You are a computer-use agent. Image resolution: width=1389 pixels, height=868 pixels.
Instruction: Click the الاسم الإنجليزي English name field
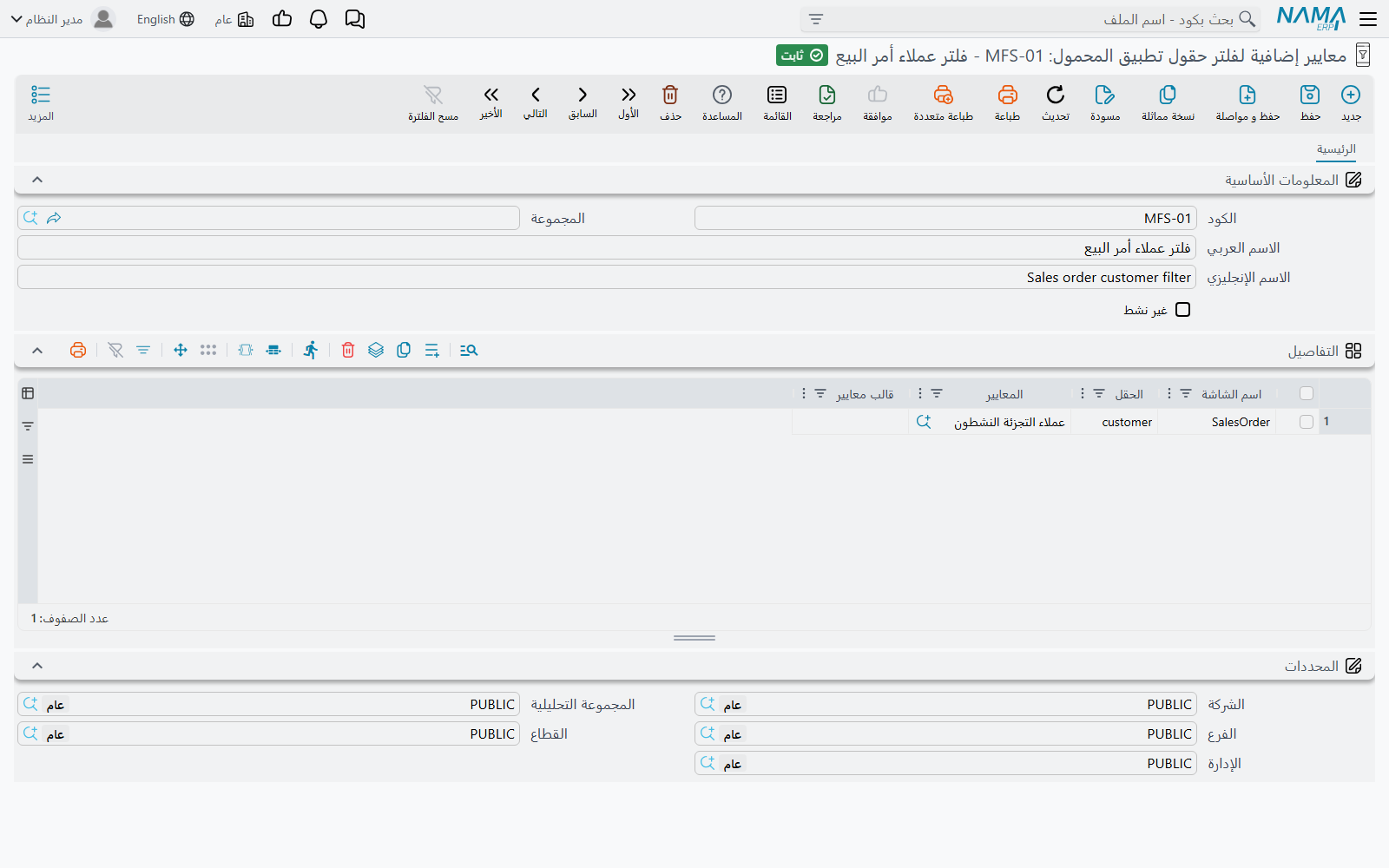pyautogui.click(x=607, y=277)
